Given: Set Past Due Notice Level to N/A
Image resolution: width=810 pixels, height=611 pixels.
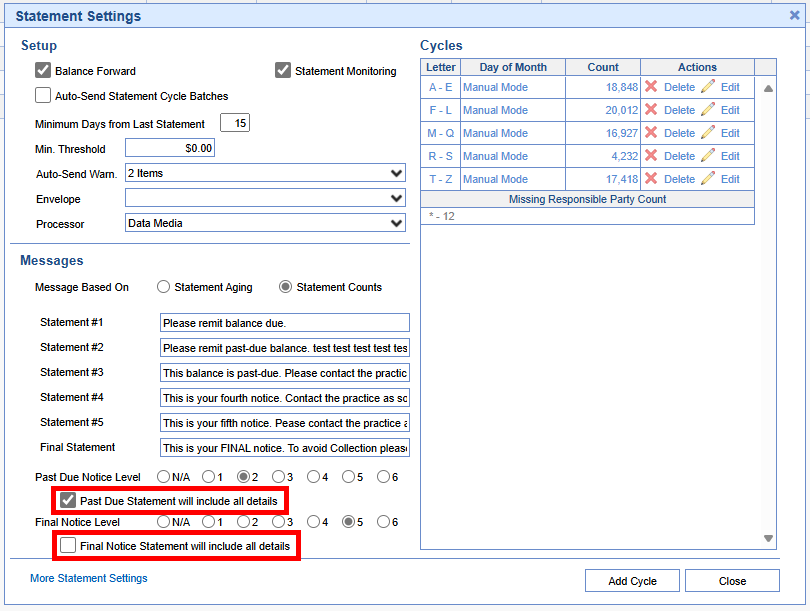Looking at the screenshot, I should pyautogui.click(x=163, y=476).
